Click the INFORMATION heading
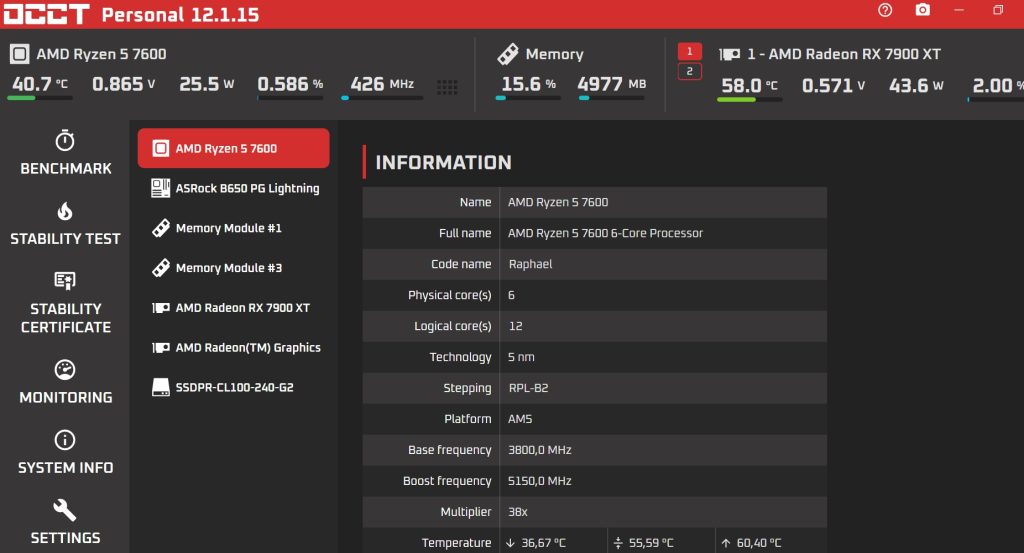The image size is (1024, 553). click(x=443, y=163)
